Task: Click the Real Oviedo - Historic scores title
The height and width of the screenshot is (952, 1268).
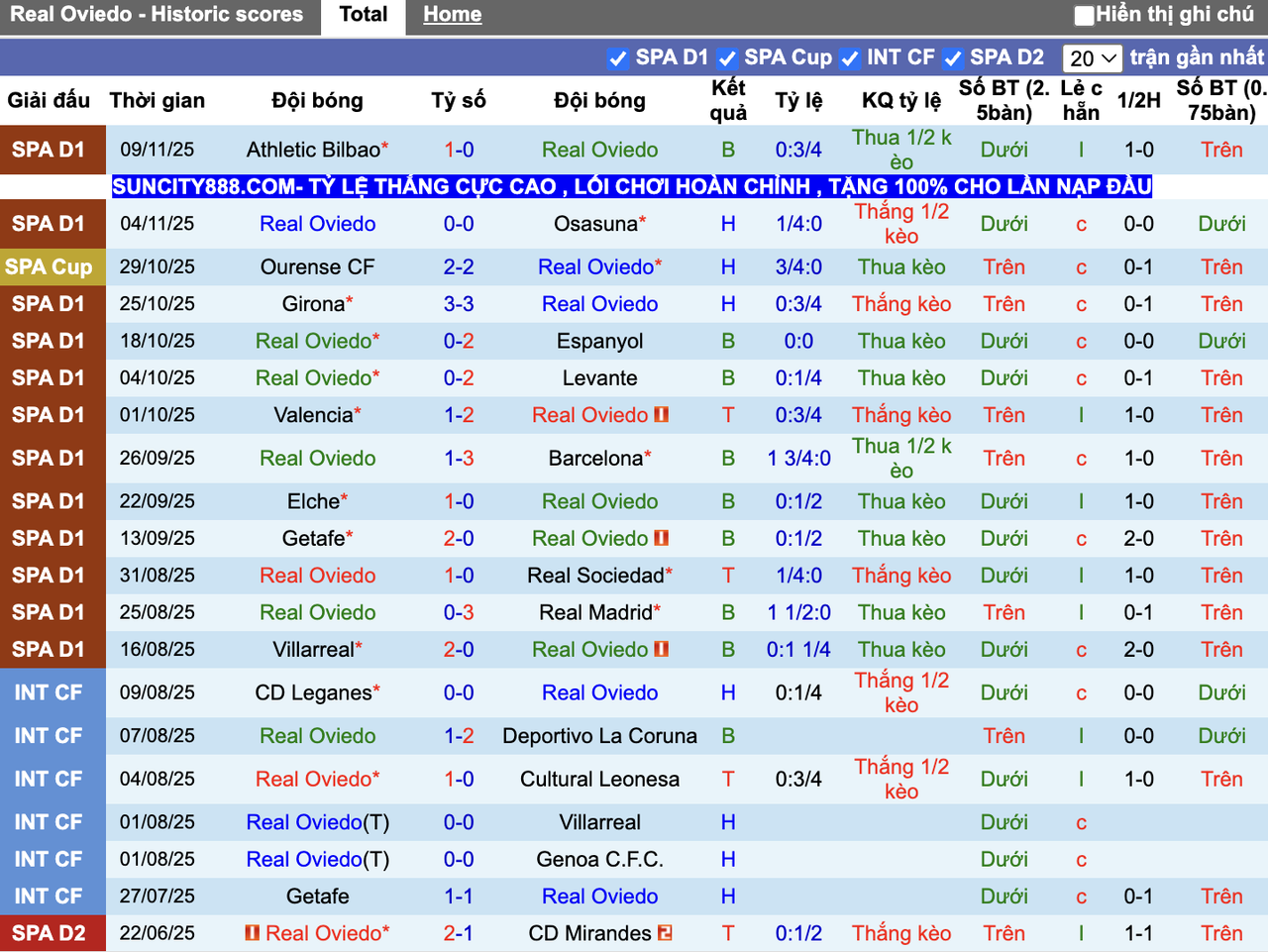Action: click(x=157, y=15)
